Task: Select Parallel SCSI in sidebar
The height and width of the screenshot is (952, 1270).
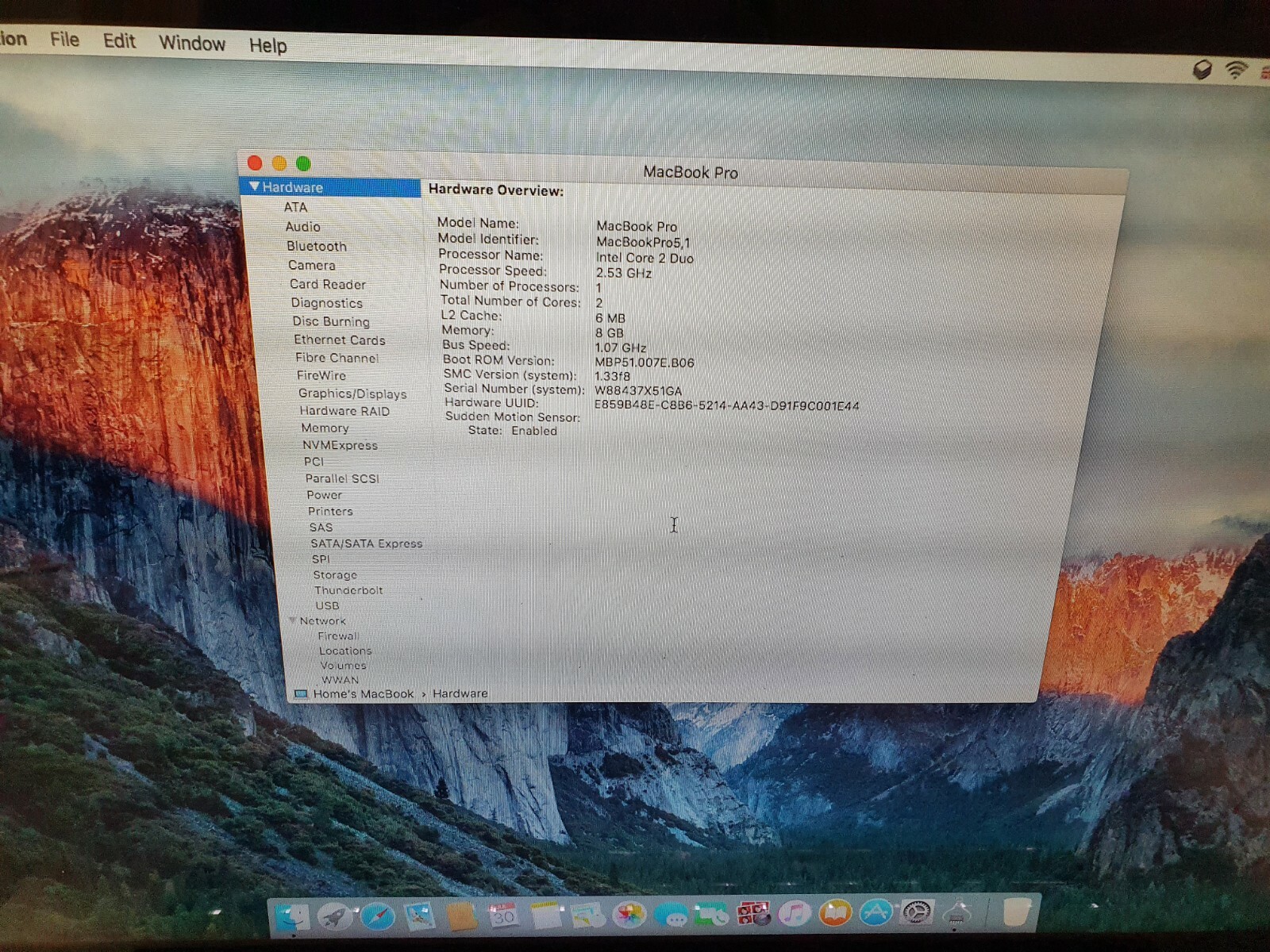Action: [342, 478]
